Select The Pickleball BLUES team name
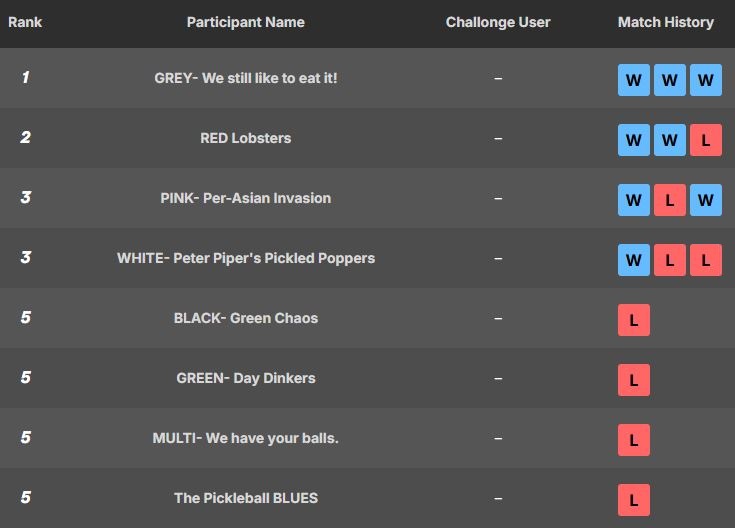The height and width of the screenshot is (528, 735). pos(246,498)
